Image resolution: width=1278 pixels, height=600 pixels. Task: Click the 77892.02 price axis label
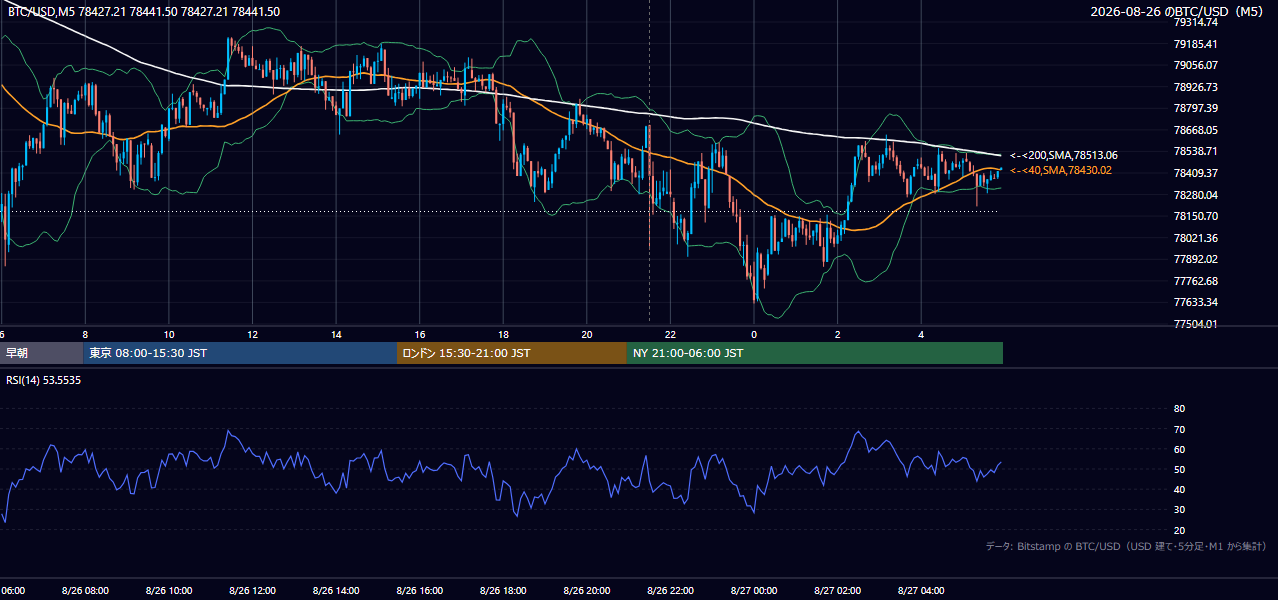tap(1196, 259)
